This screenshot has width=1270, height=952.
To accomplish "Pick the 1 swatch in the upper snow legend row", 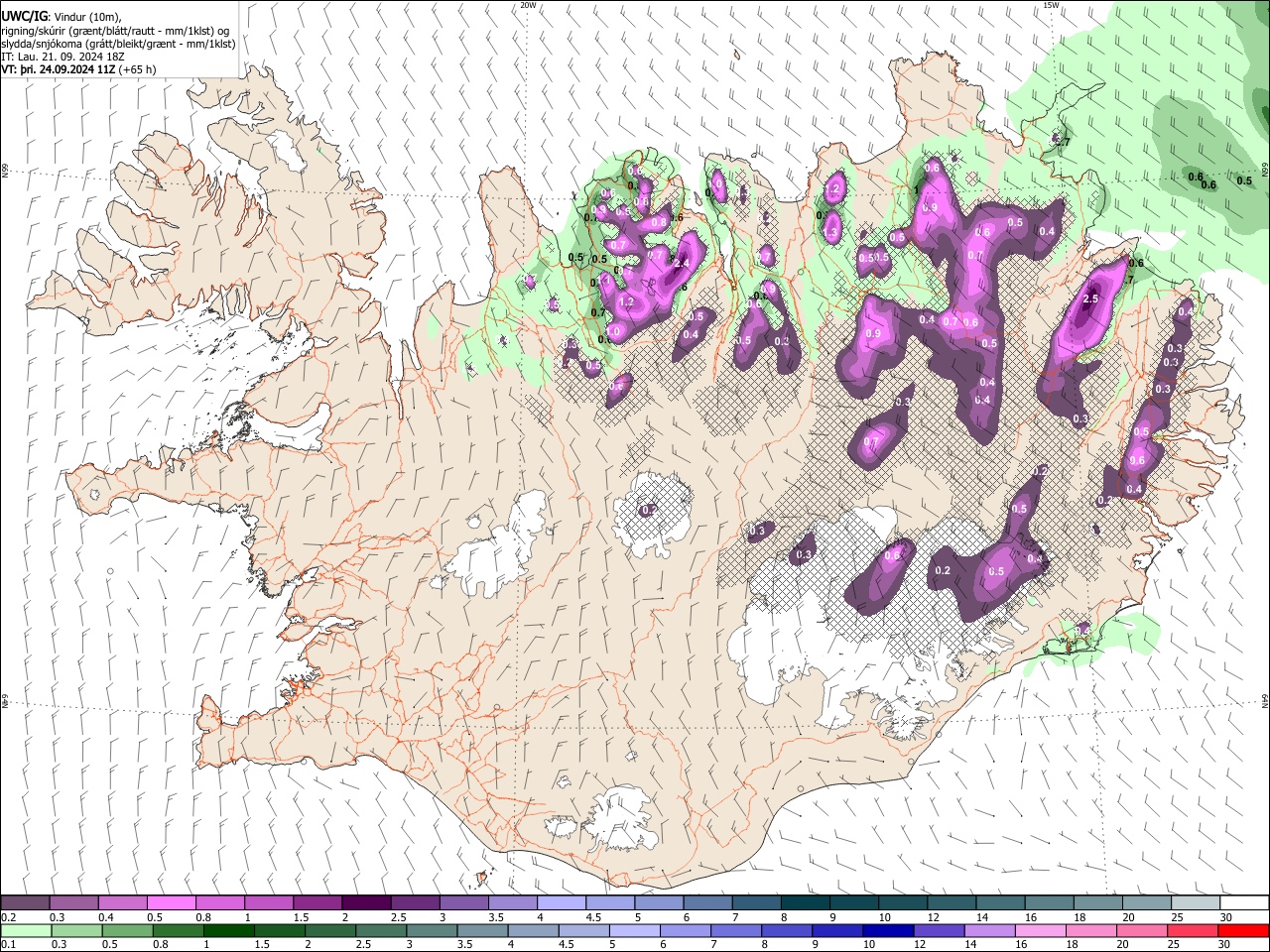I will (x=268, y=902).
